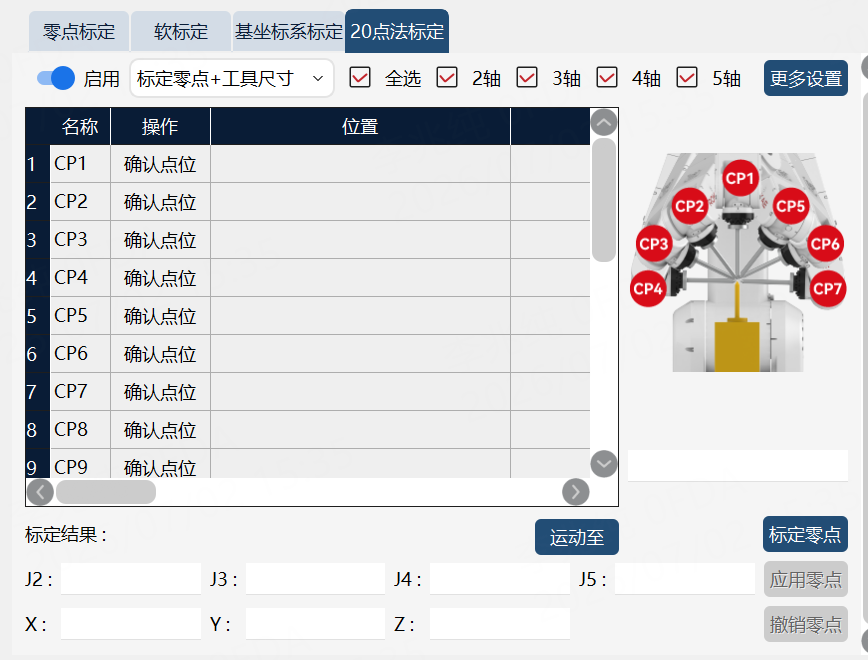The height and width of the screenshot is (660, 868).
Task: Toggle the 启用 enable switch
Action: click(56, 78)
